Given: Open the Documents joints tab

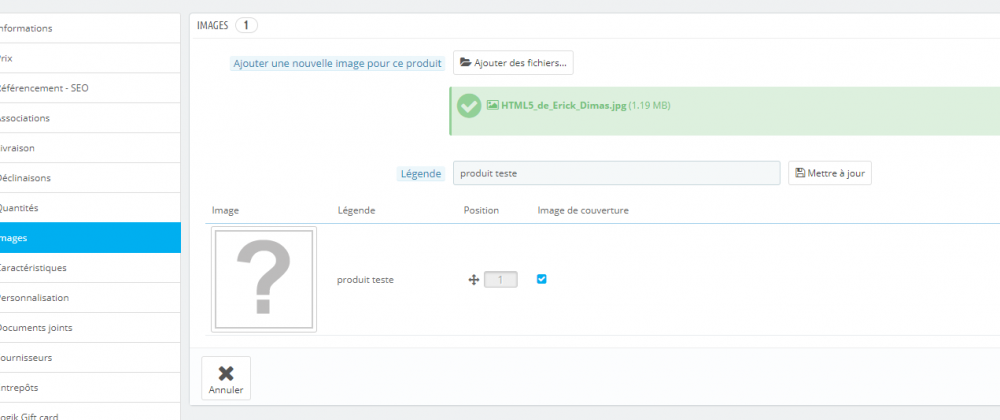Looking at the screenshot, I should point(89,328).
